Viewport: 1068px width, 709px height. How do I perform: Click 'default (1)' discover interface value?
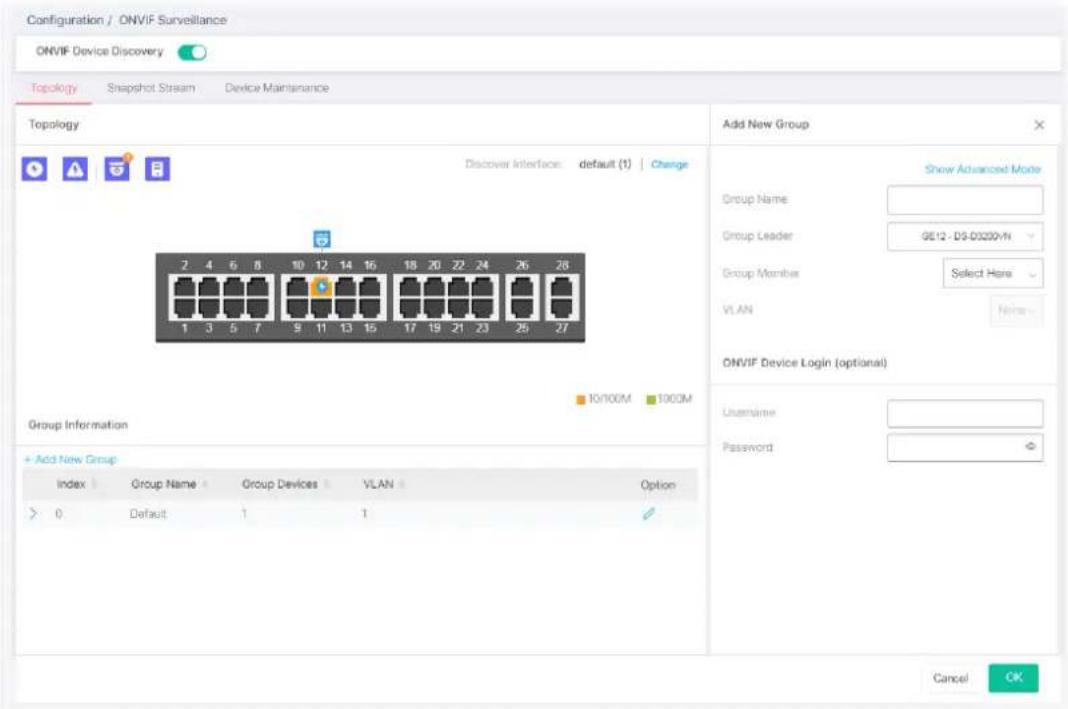tap(605, 164)
